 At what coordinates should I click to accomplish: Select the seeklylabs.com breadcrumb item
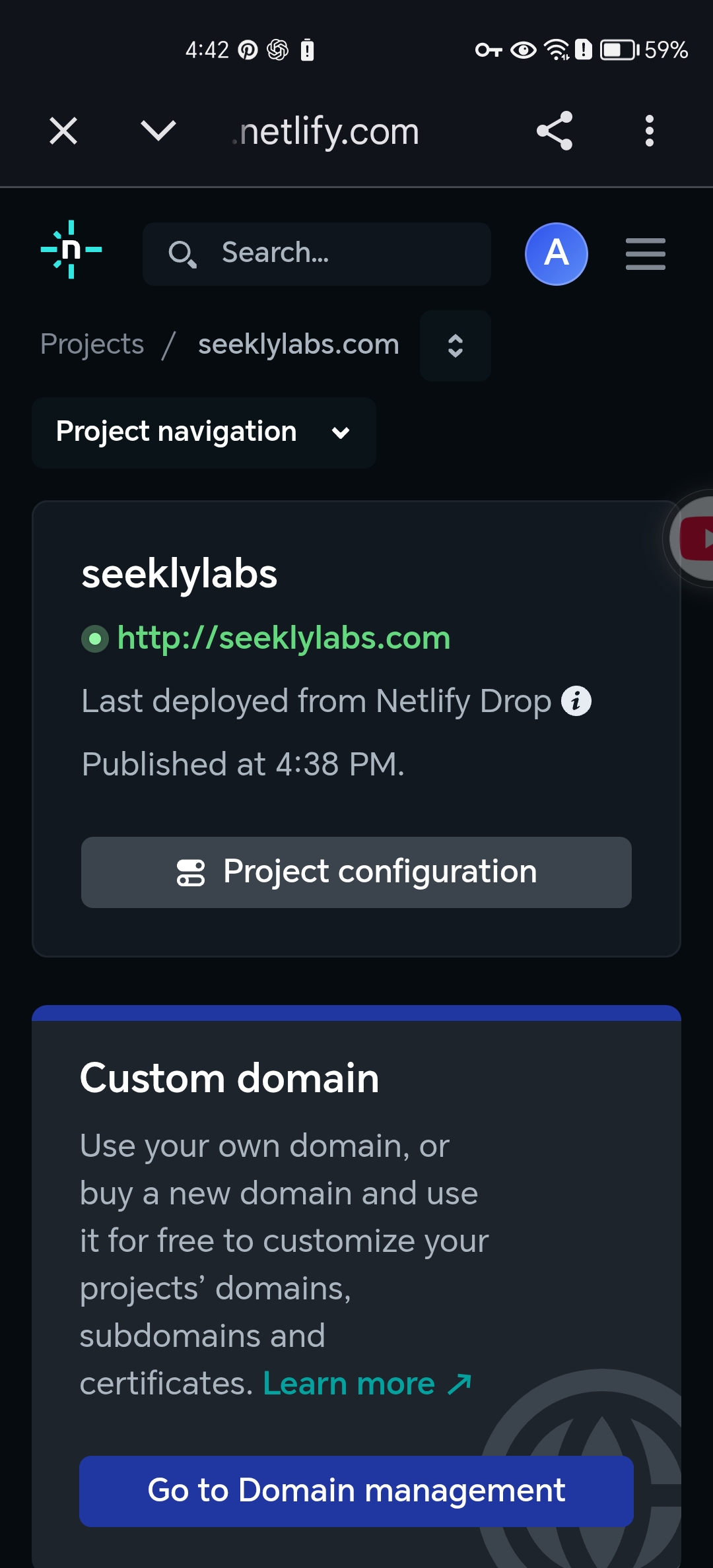[298, 344]
